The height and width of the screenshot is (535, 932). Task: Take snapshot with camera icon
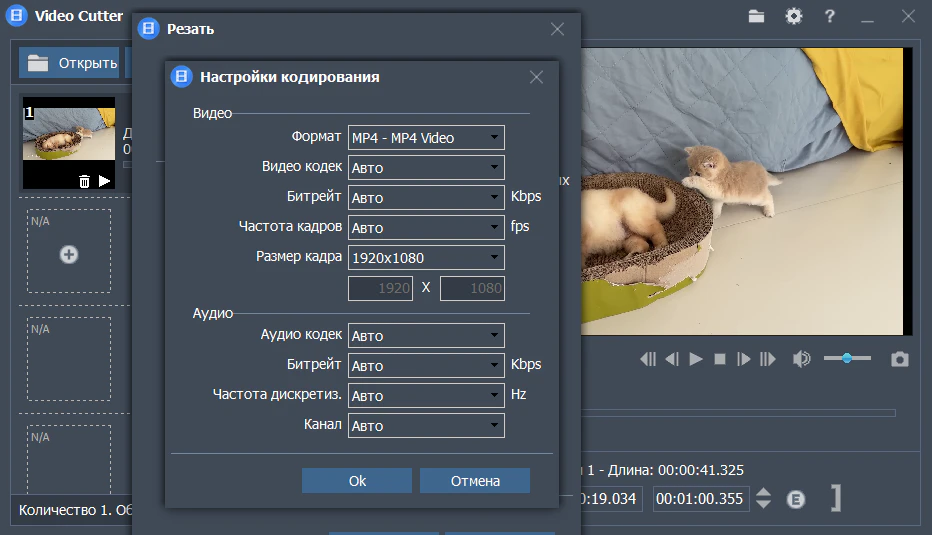(x=899, y=359)
